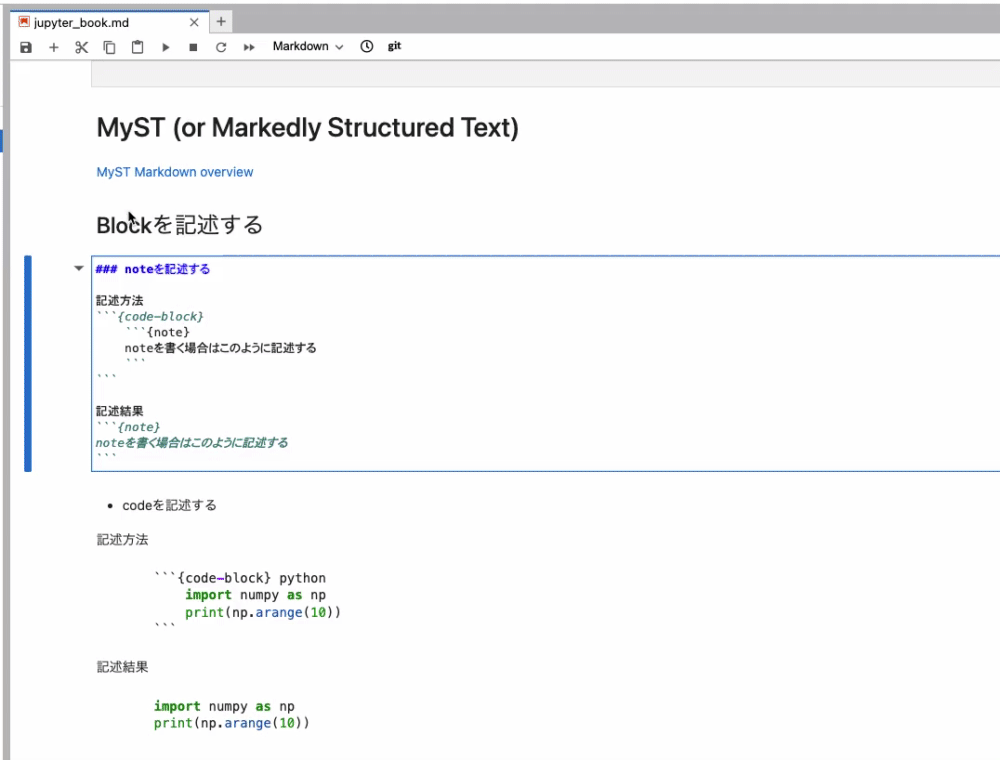This screenshot has width=1000, height=760.
Task: Click 'print(np.arange(10))' under the code-block line
Action: coord(263,613)
